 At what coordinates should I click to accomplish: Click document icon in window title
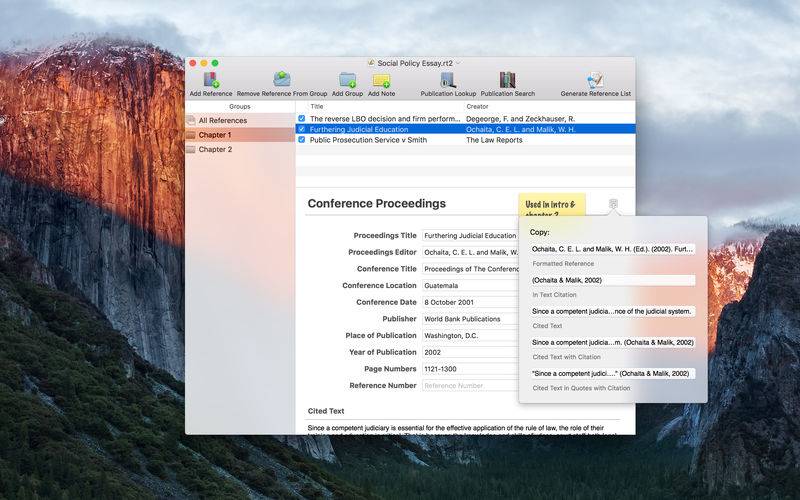click(371, 63)
